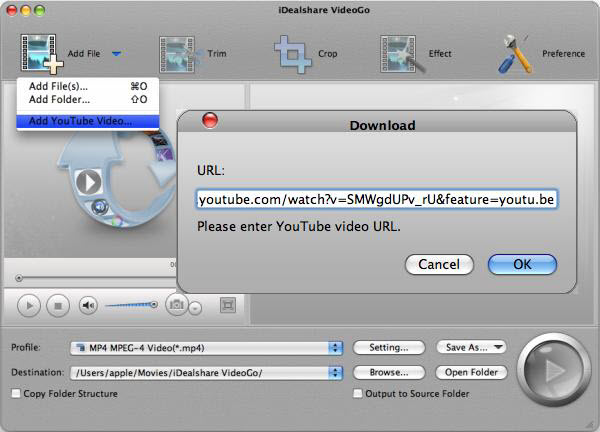Click the Add File filmstrip icon

coord(41,54)
